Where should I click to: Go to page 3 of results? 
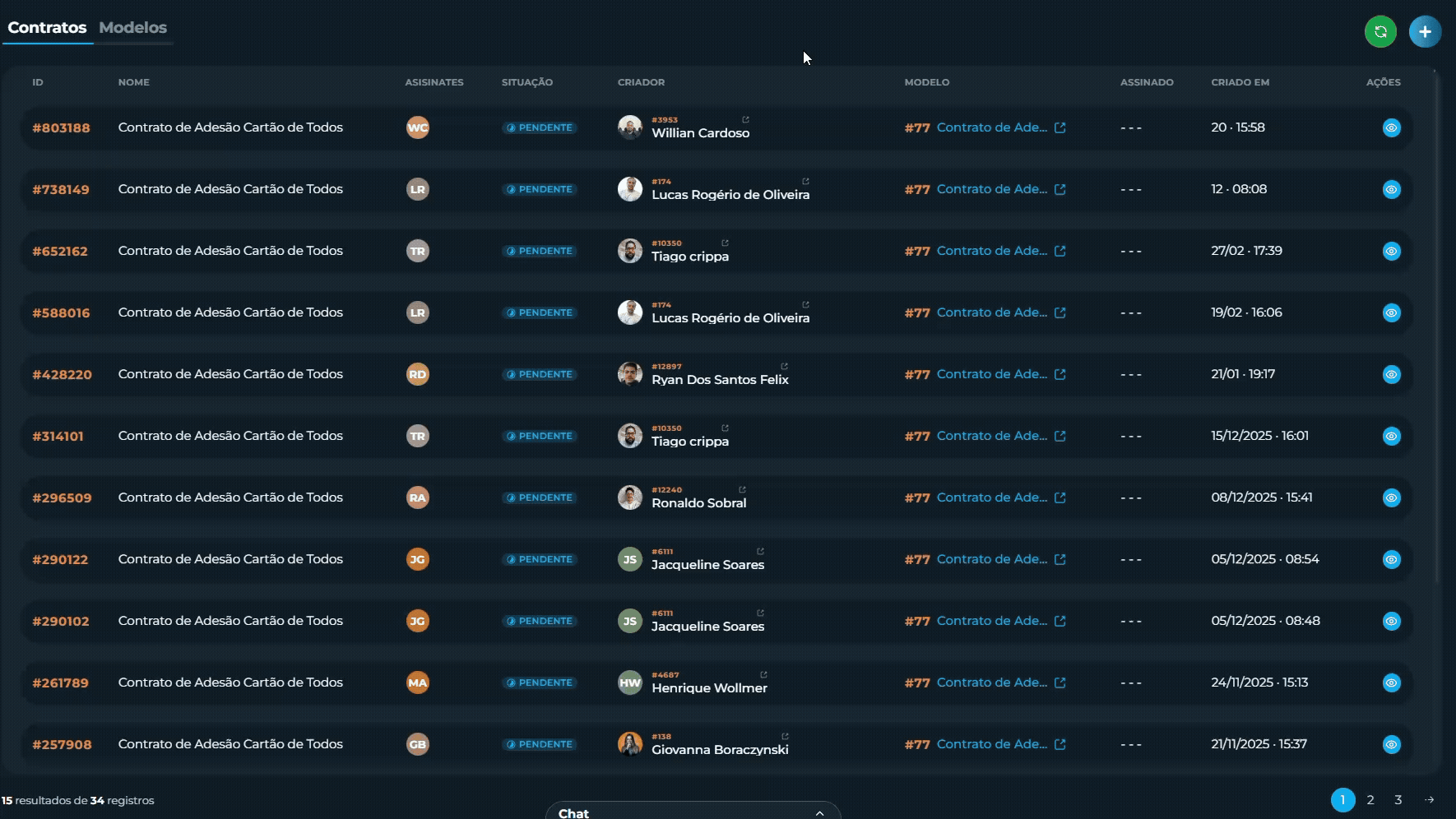point(1398,799)
